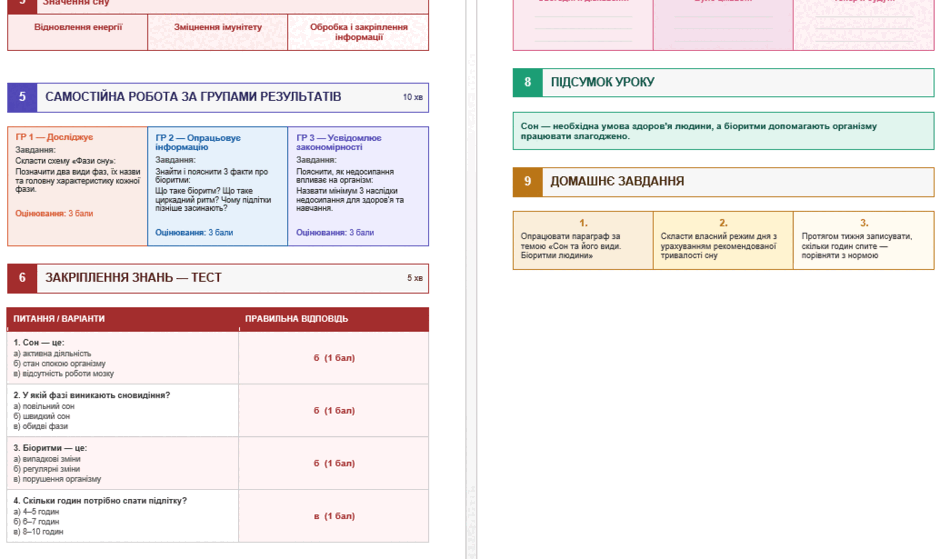This screenshot has height=559, width=940.
Task: Click the '5 хв' time label
Action: click(x=415, y=278)
